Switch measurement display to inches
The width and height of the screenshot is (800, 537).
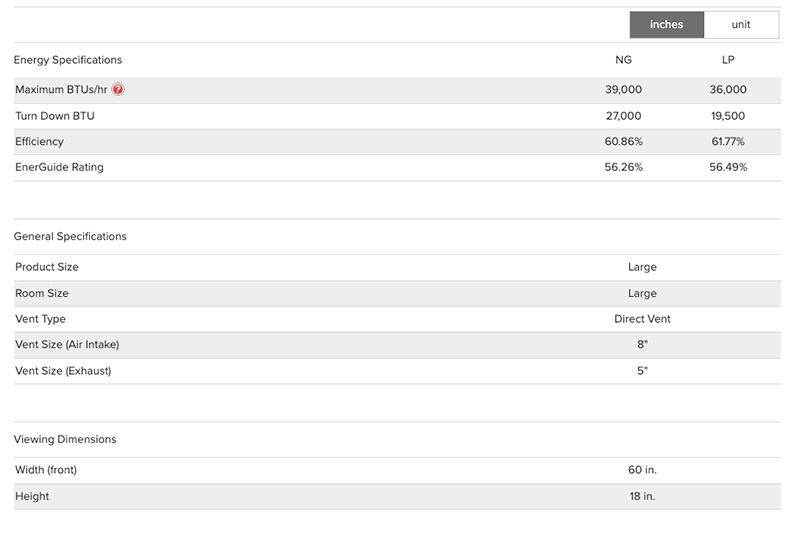[666, 25]
